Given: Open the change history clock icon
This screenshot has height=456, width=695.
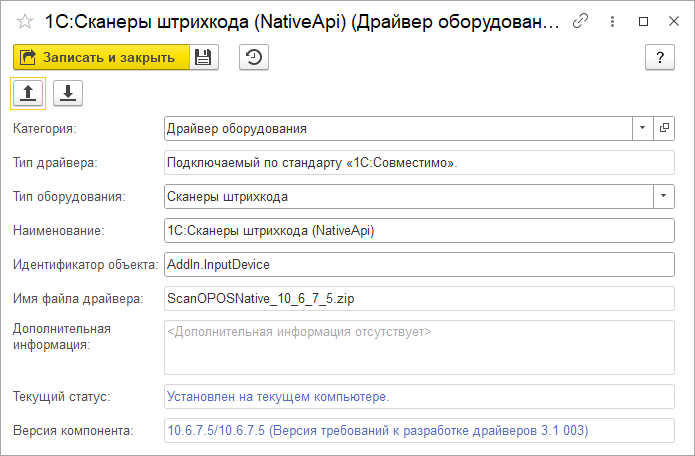Looking at the screenshot, I should pos(254,57).
